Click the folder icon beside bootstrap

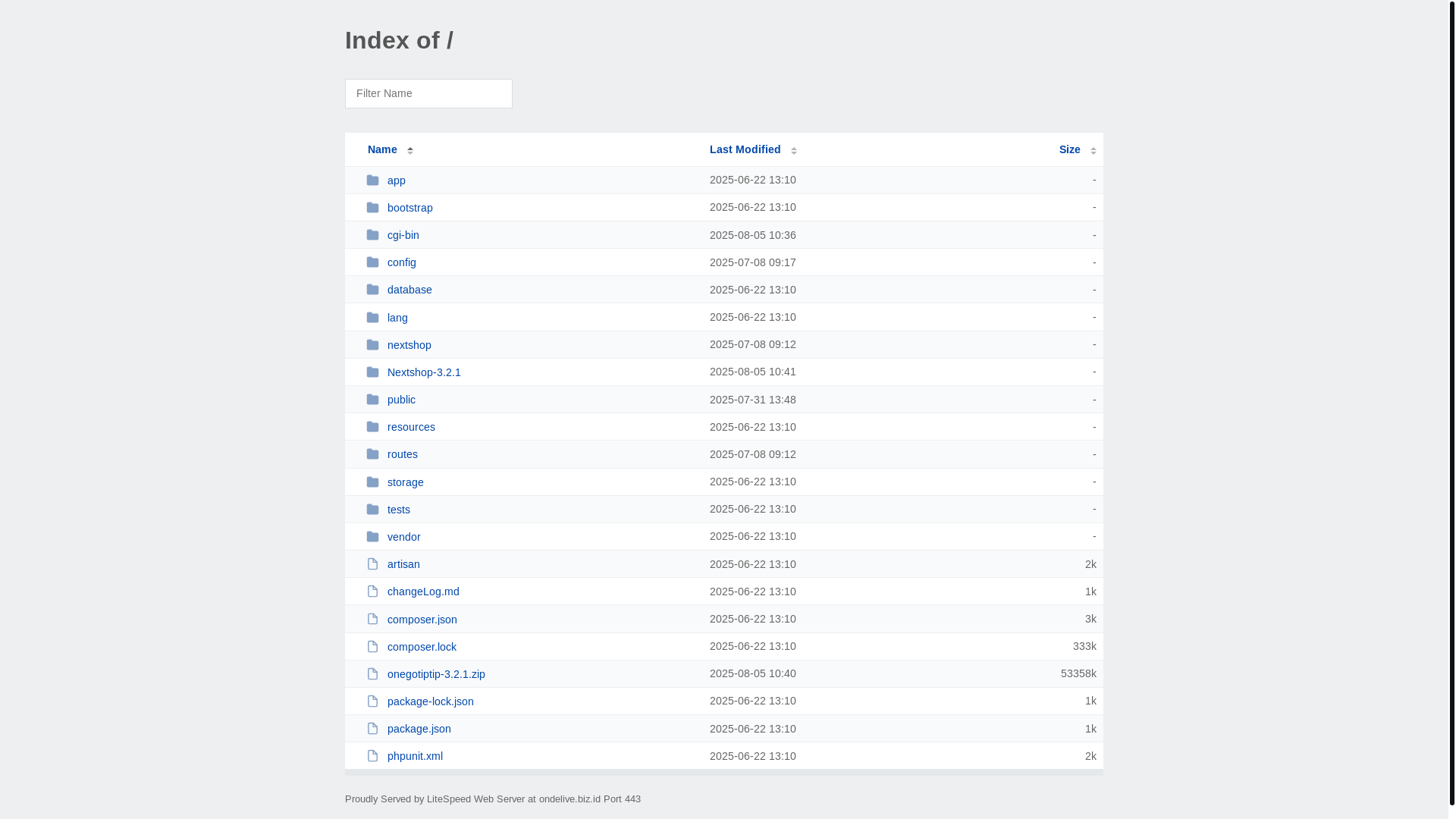click(372, 208)
